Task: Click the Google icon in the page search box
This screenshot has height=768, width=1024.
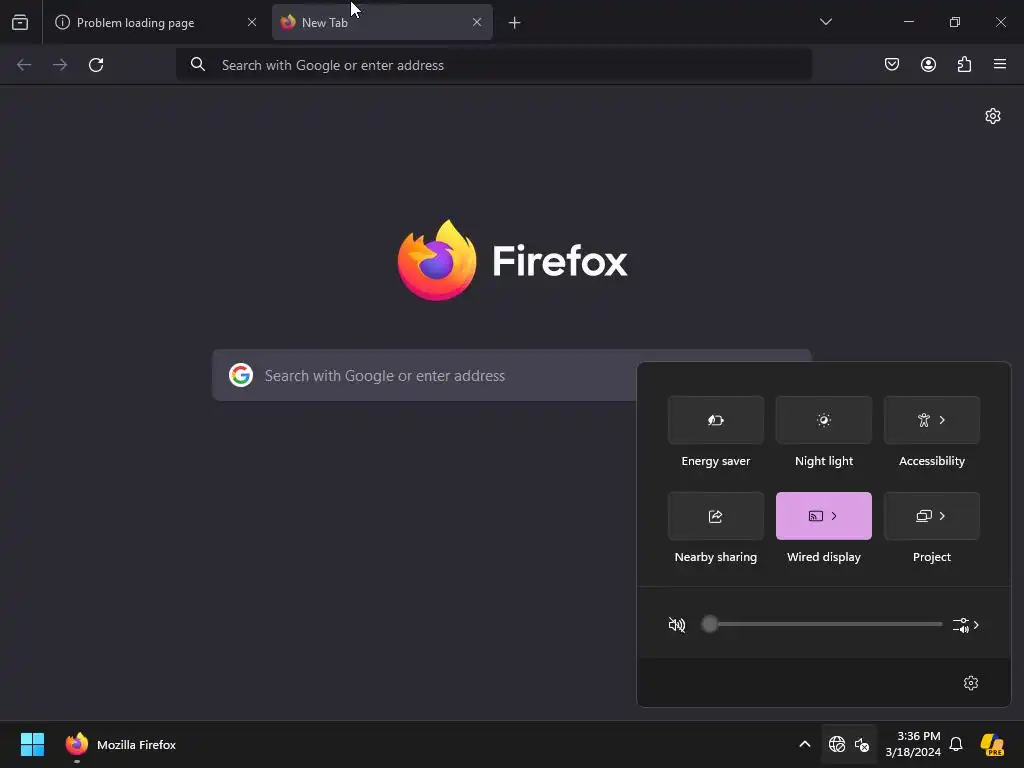Action: click(x=241, y=375)
